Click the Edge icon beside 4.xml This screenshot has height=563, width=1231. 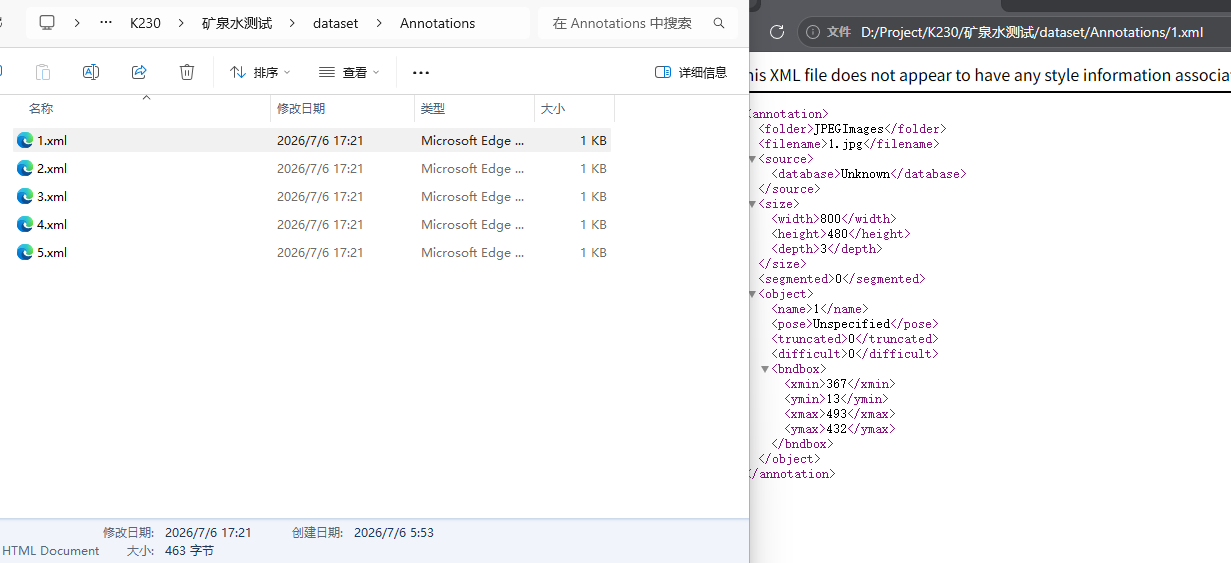coord(25,225)
